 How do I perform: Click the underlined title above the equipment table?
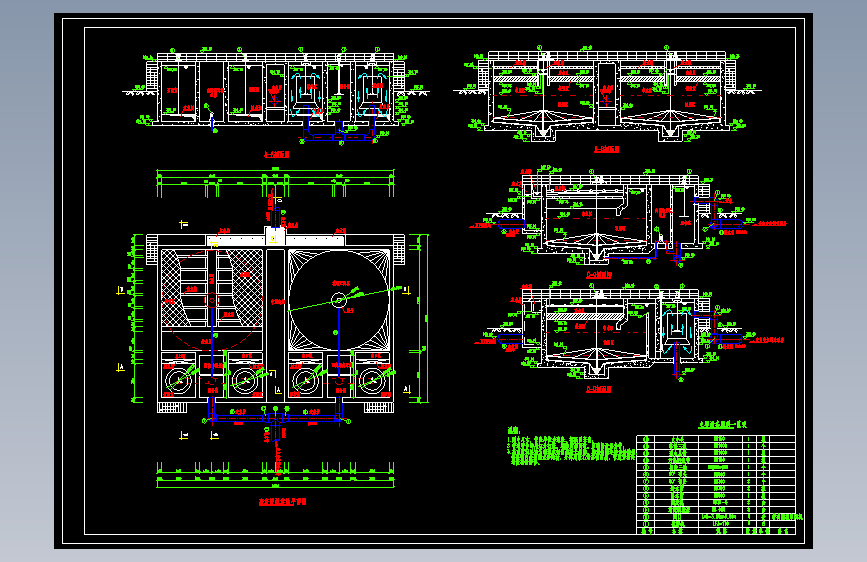tap(722, 425)
